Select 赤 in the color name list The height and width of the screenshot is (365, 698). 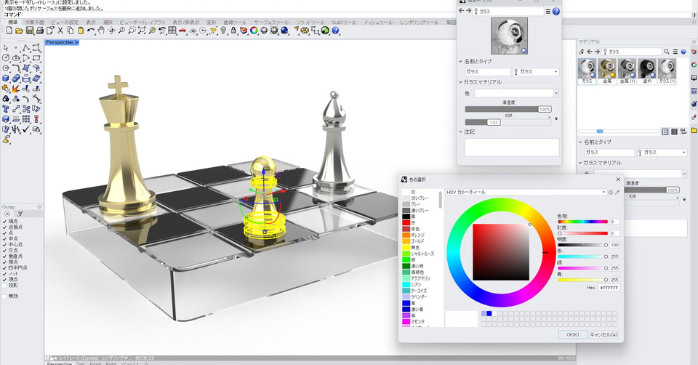tap(413, 223)
